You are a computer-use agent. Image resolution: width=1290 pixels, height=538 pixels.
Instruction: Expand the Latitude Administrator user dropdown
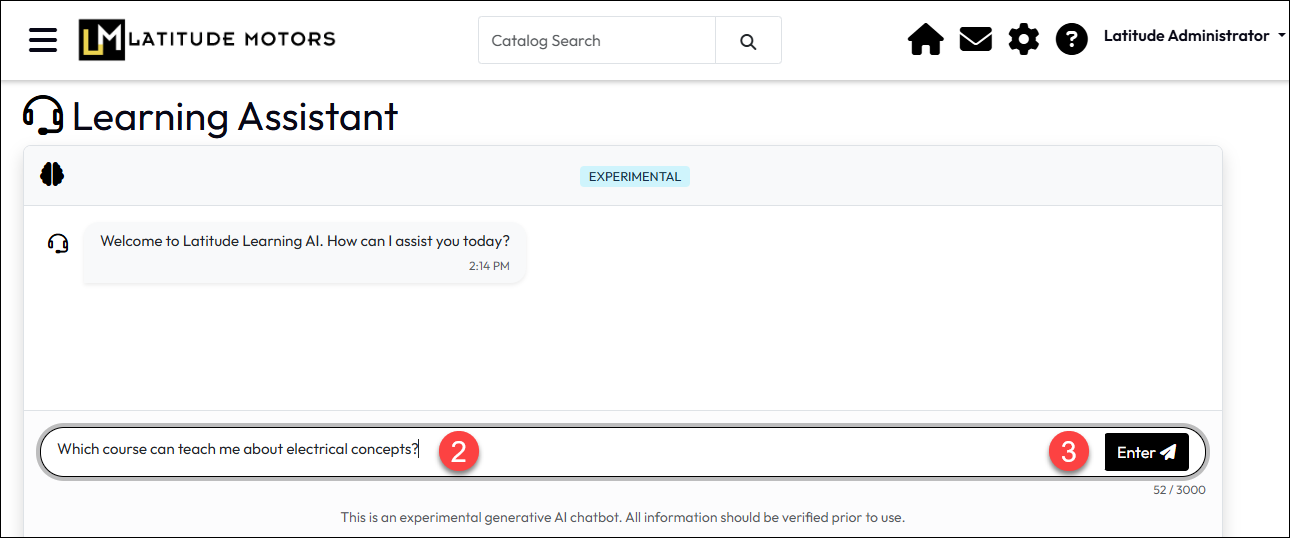pyautogui.click(x=1194, y=36)
